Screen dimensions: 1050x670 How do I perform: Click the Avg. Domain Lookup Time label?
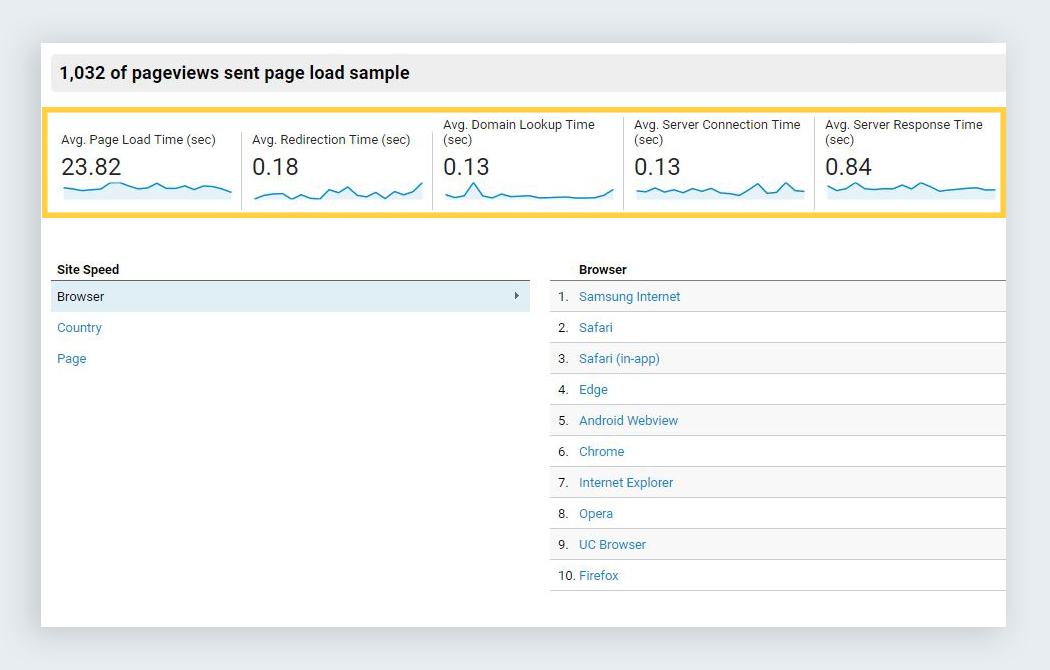pos(519,132)
